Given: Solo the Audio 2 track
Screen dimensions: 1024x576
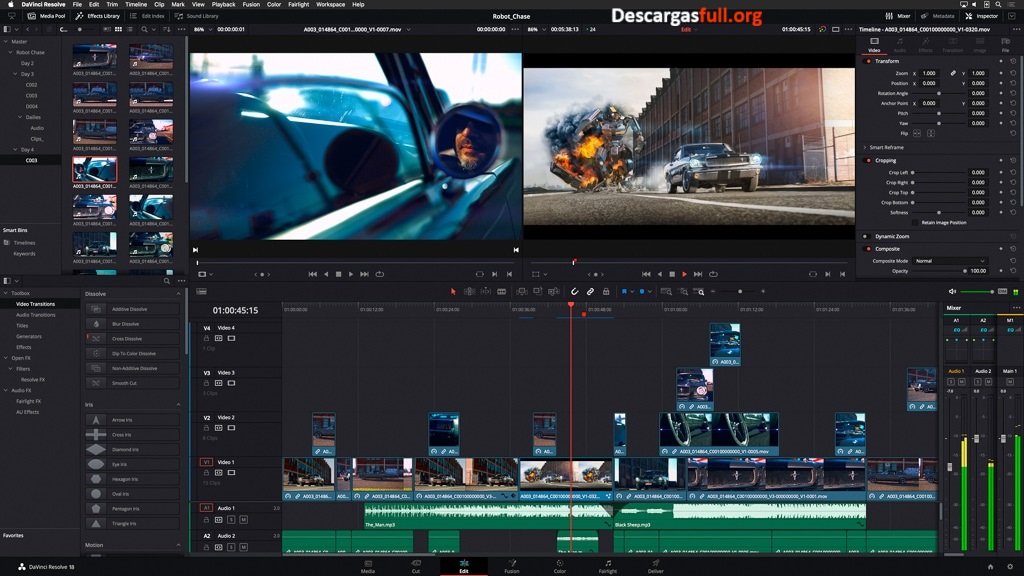Looking at the screenshot, I should [x=231, y=546].
